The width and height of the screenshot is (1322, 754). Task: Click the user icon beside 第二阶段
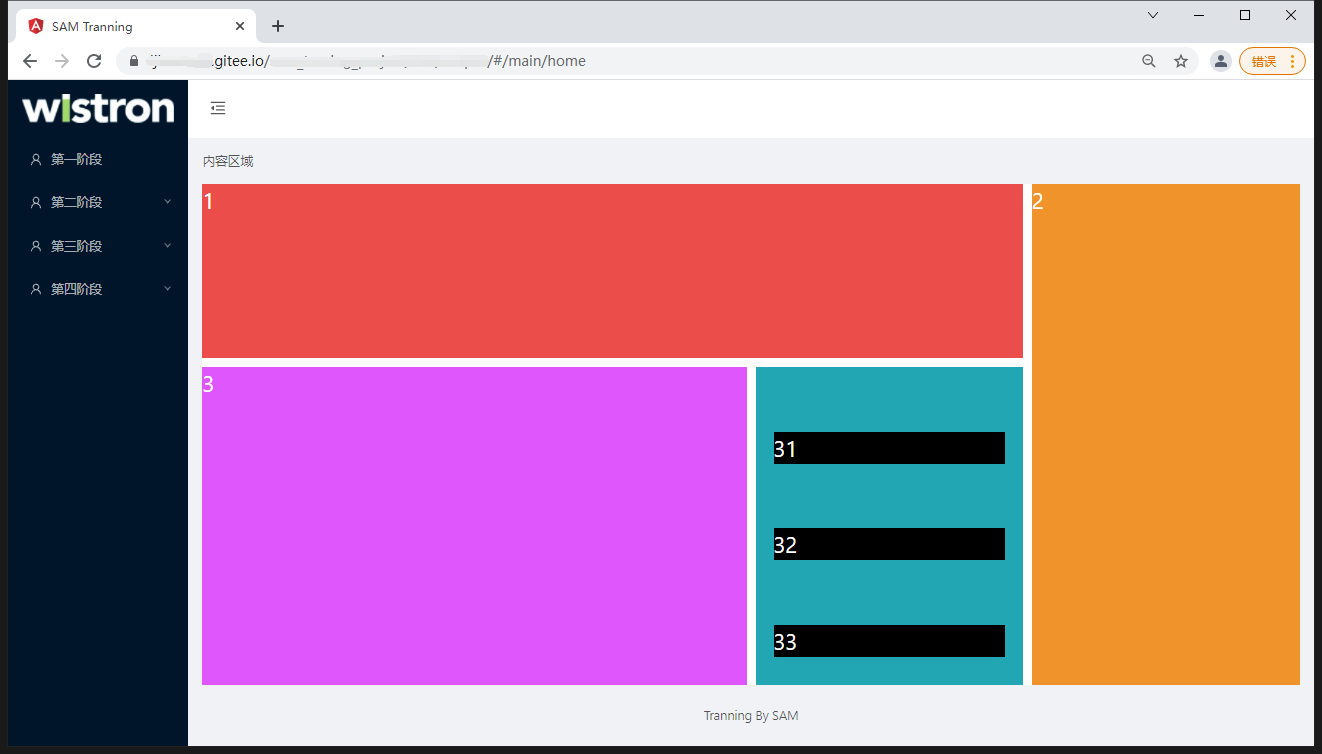click(36, 202)
